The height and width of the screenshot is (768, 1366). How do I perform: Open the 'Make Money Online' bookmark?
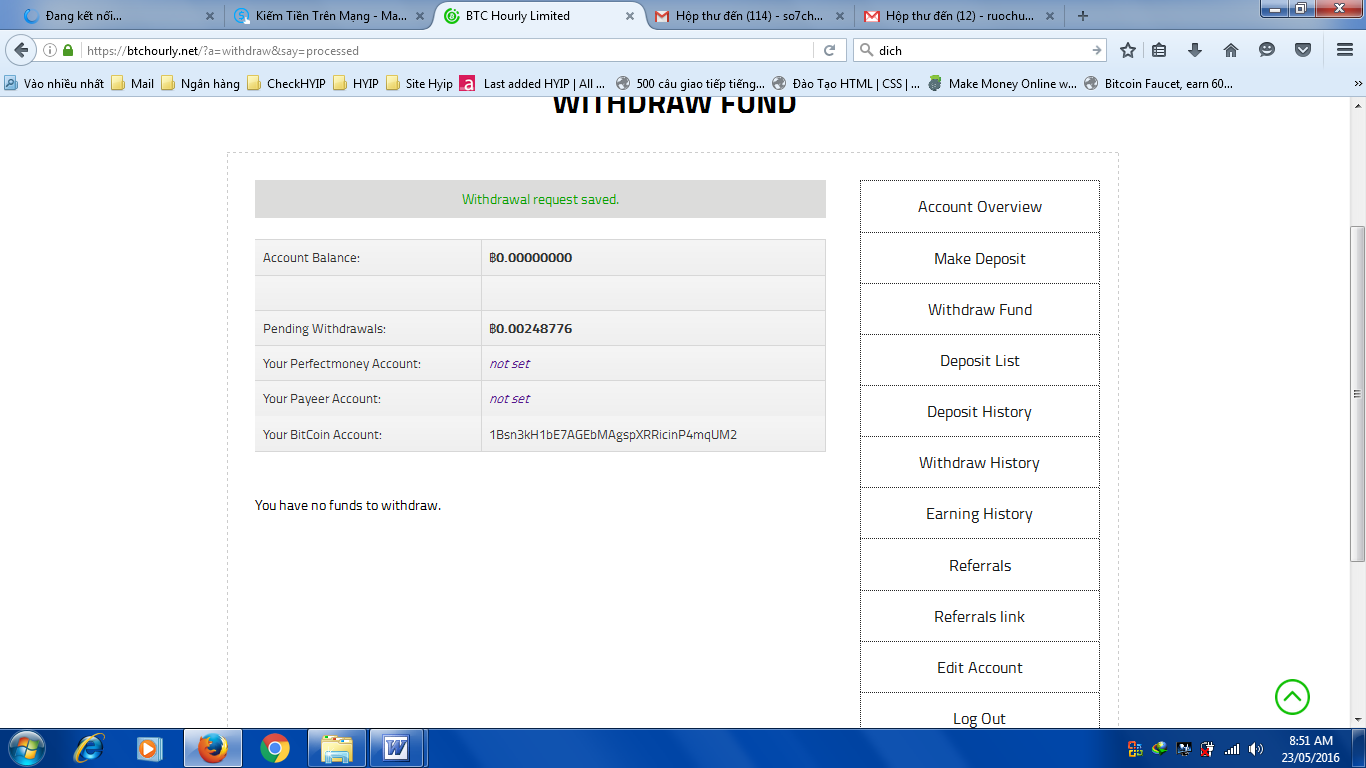click(x=1002, y=84)
